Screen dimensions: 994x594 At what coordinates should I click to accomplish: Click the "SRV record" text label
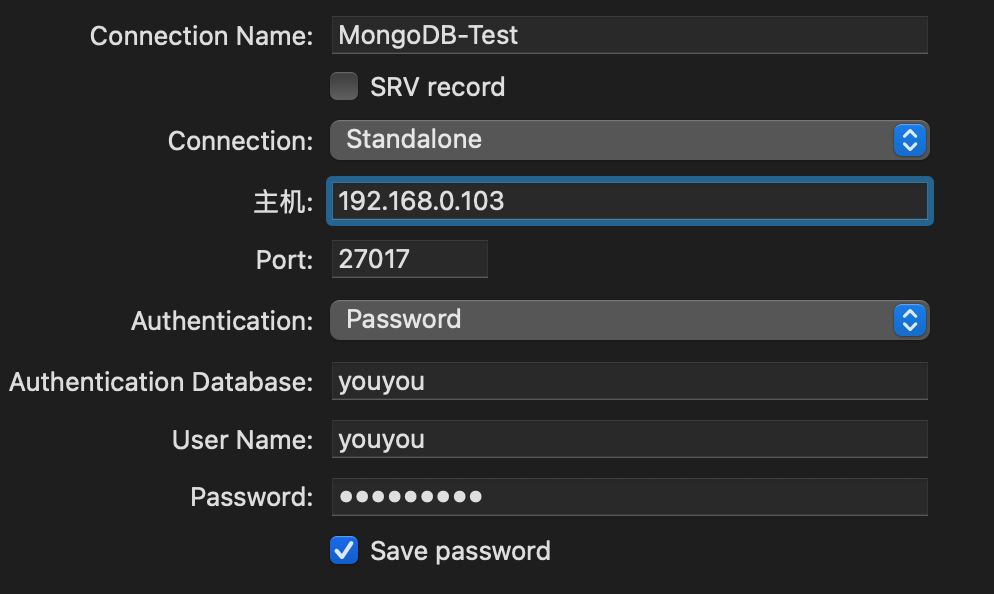click(437, 88)
